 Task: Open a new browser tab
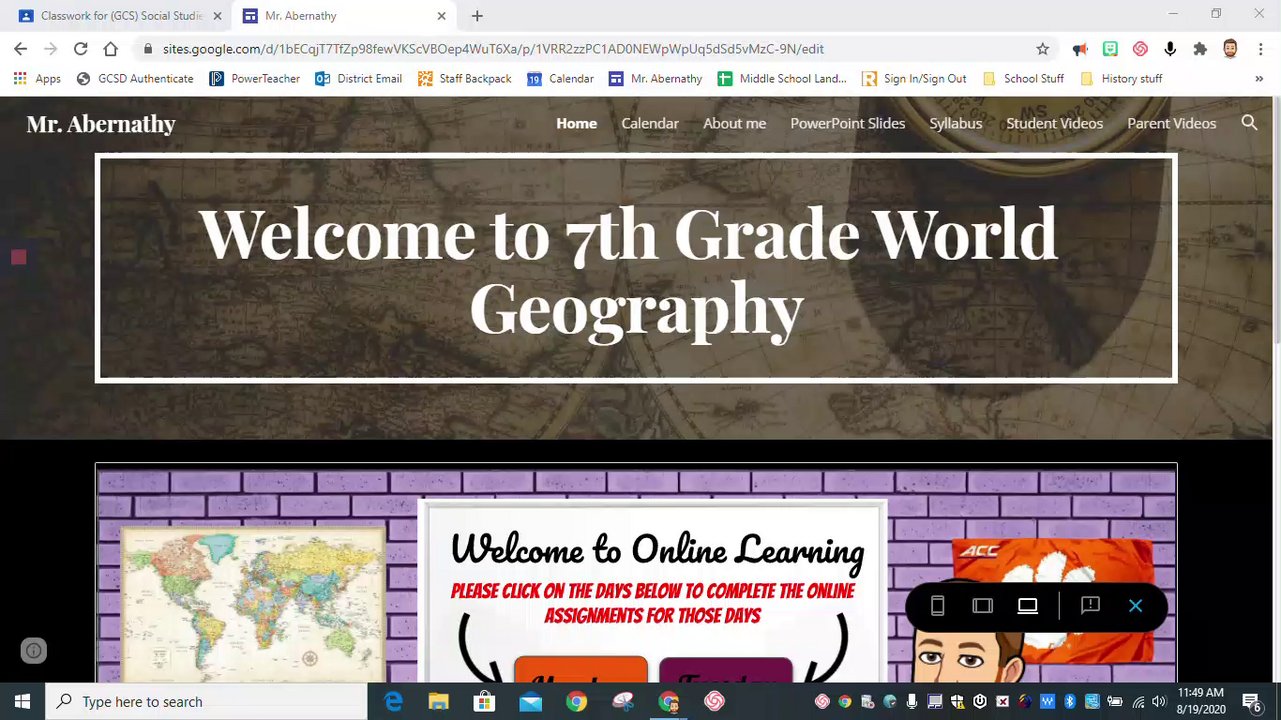477,16
